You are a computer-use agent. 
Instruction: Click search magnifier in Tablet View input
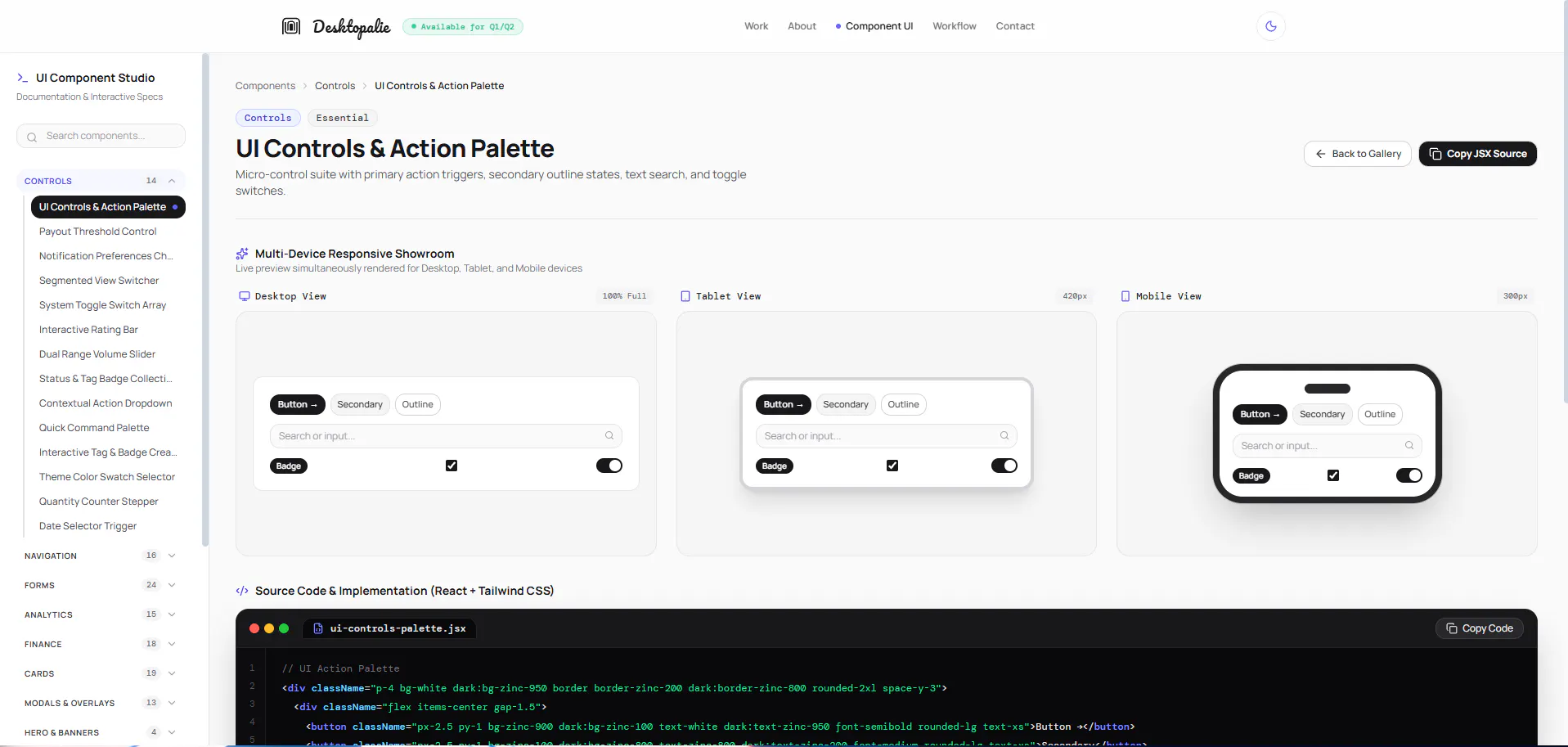1004,435
